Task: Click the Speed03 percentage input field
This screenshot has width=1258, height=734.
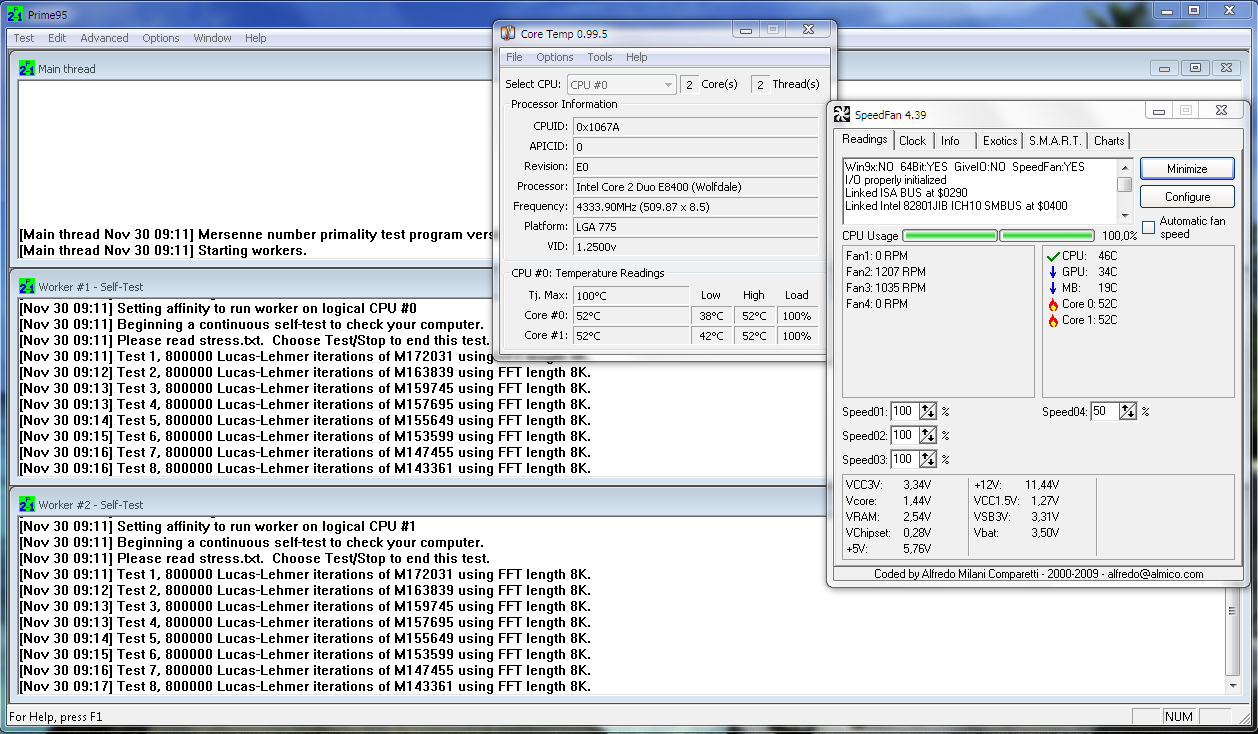Action: 904,459
